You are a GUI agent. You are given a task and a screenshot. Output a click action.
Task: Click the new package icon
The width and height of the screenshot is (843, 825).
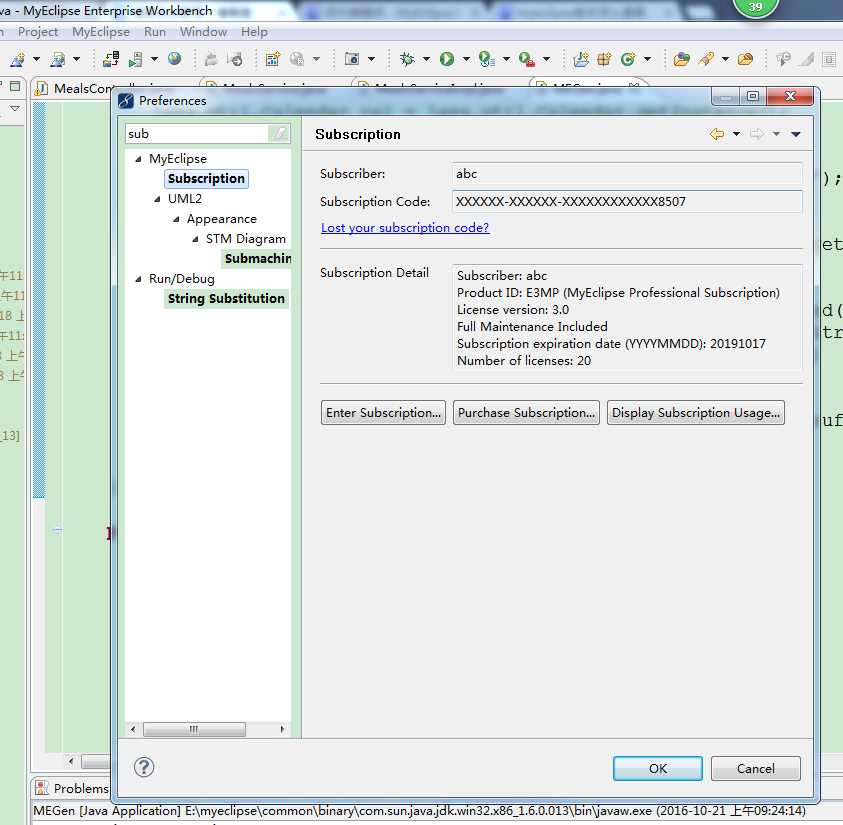(604, 59)
